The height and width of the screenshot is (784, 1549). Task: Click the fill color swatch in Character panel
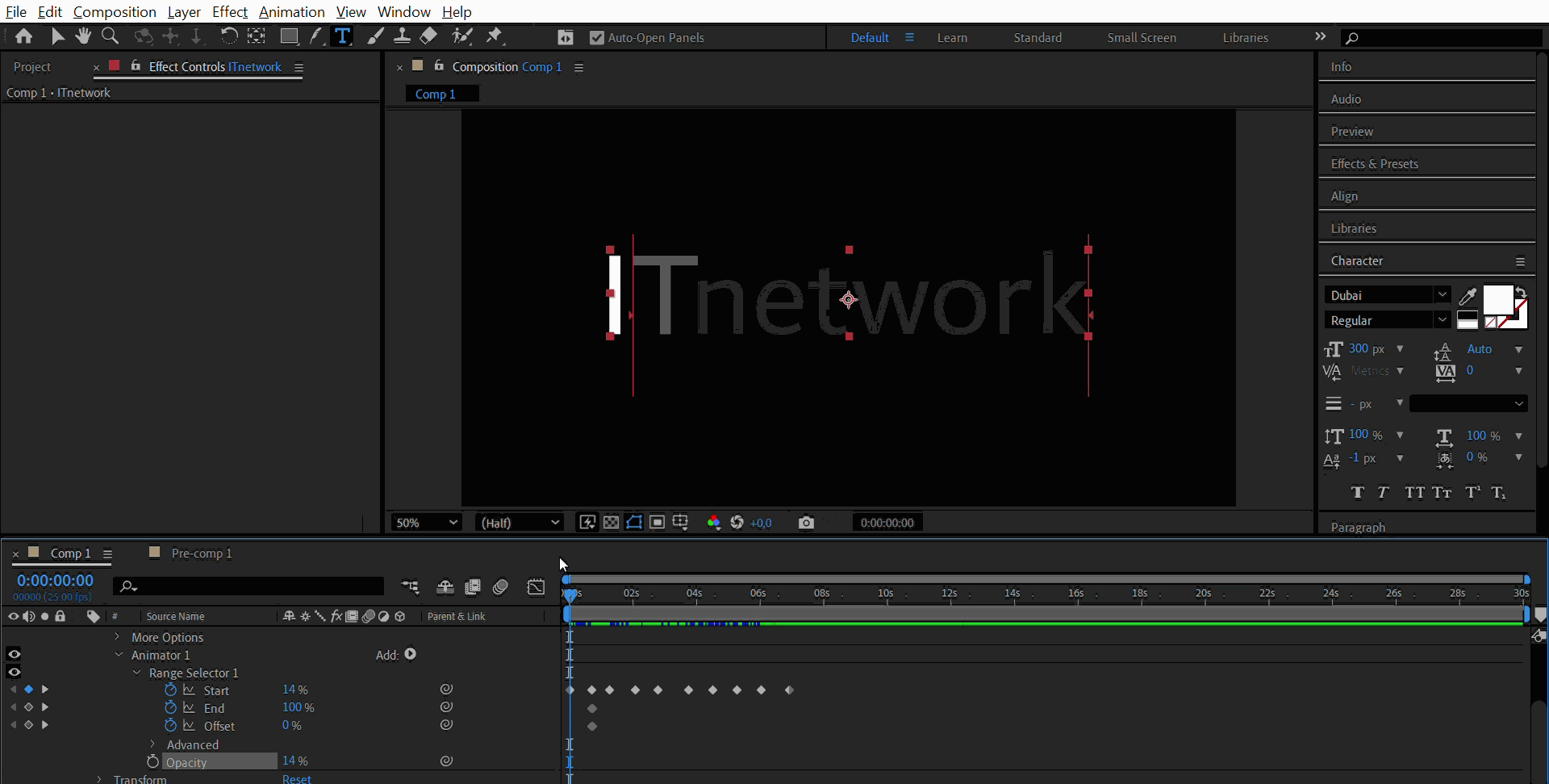click(1498, 300)
